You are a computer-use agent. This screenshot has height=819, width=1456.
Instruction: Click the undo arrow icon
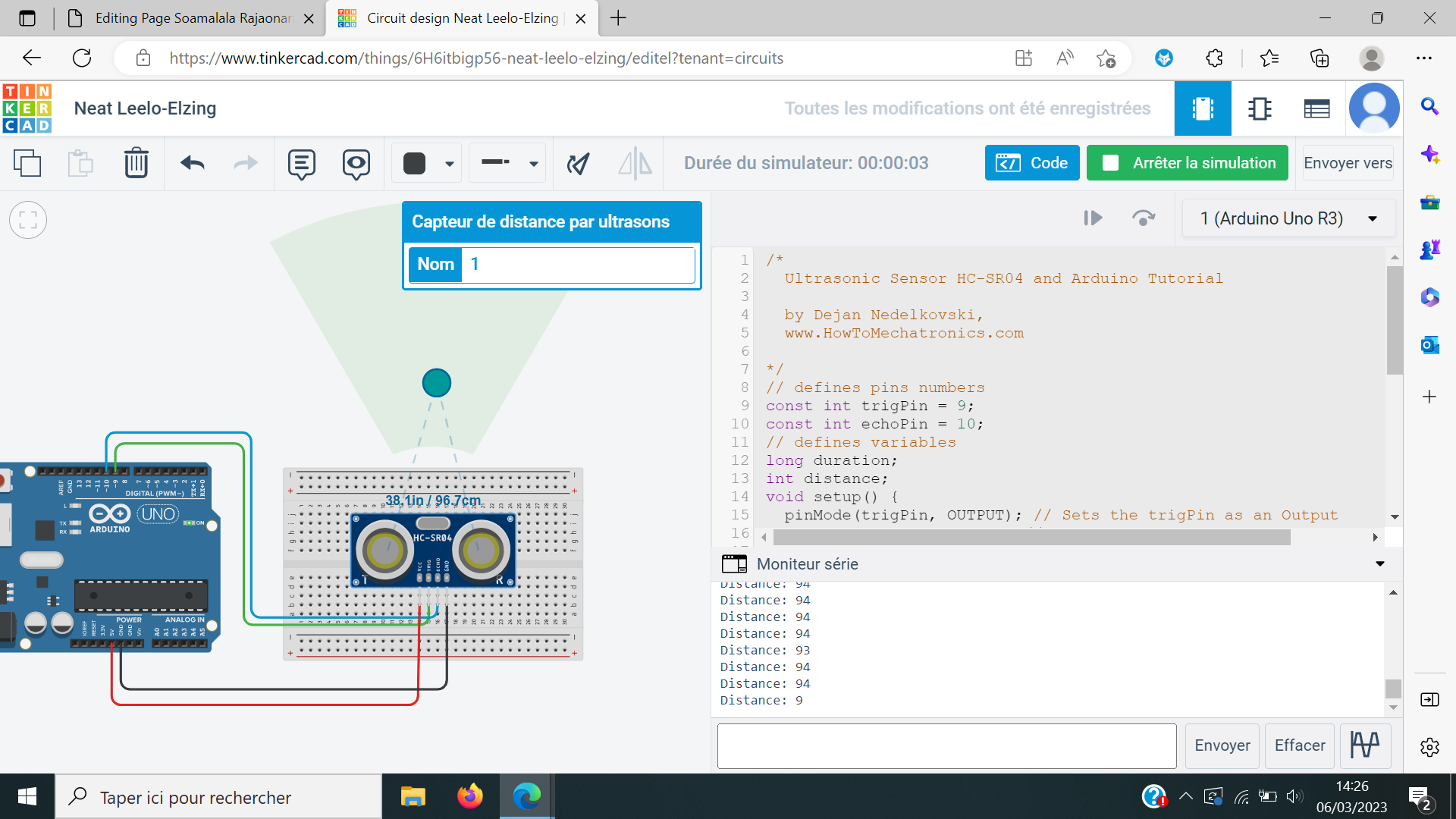click(x=193, y=163)
